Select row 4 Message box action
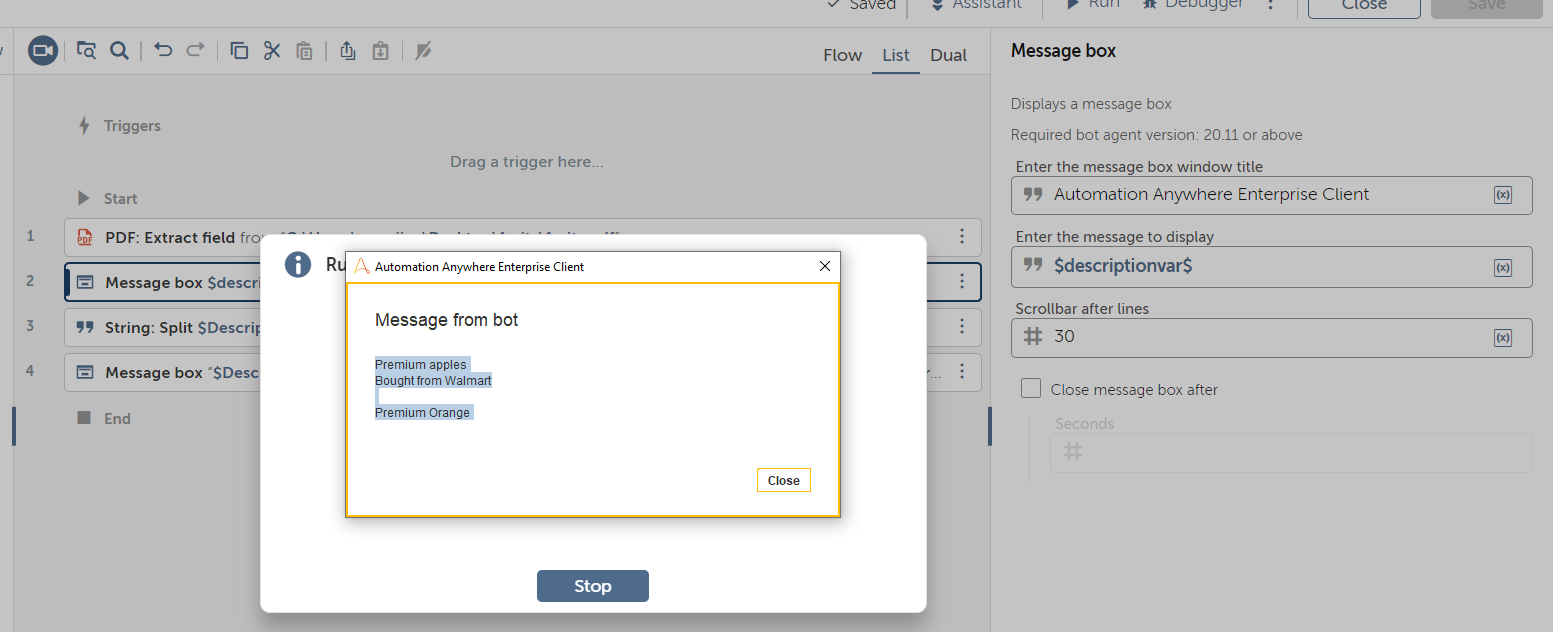1553x632 pixels. point(522,372)
